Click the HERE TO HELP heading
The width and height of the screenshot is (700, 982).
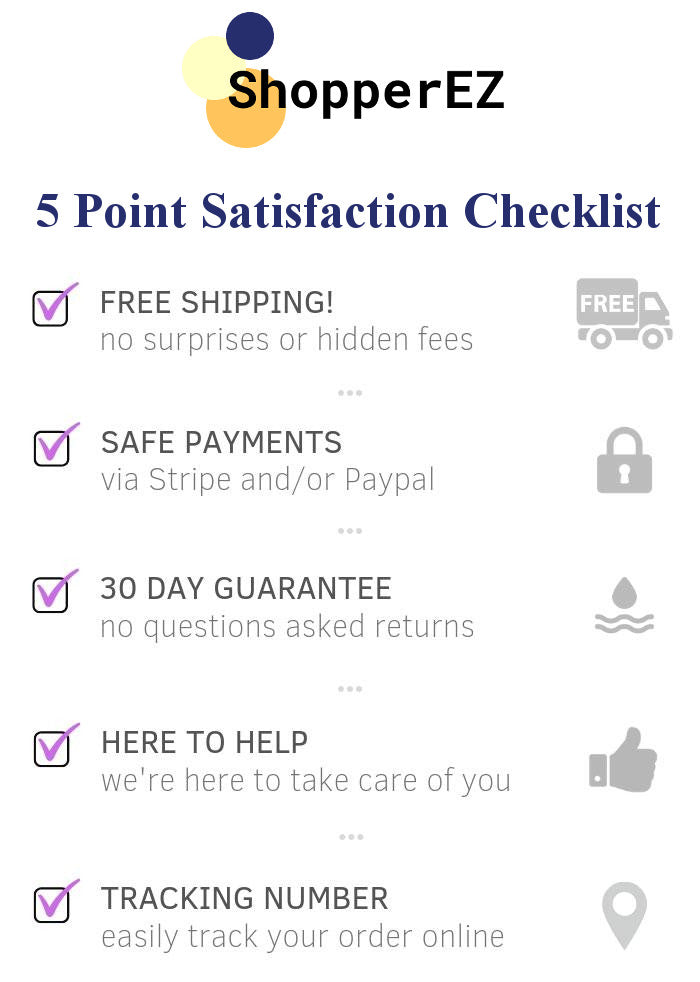[204, 742]
